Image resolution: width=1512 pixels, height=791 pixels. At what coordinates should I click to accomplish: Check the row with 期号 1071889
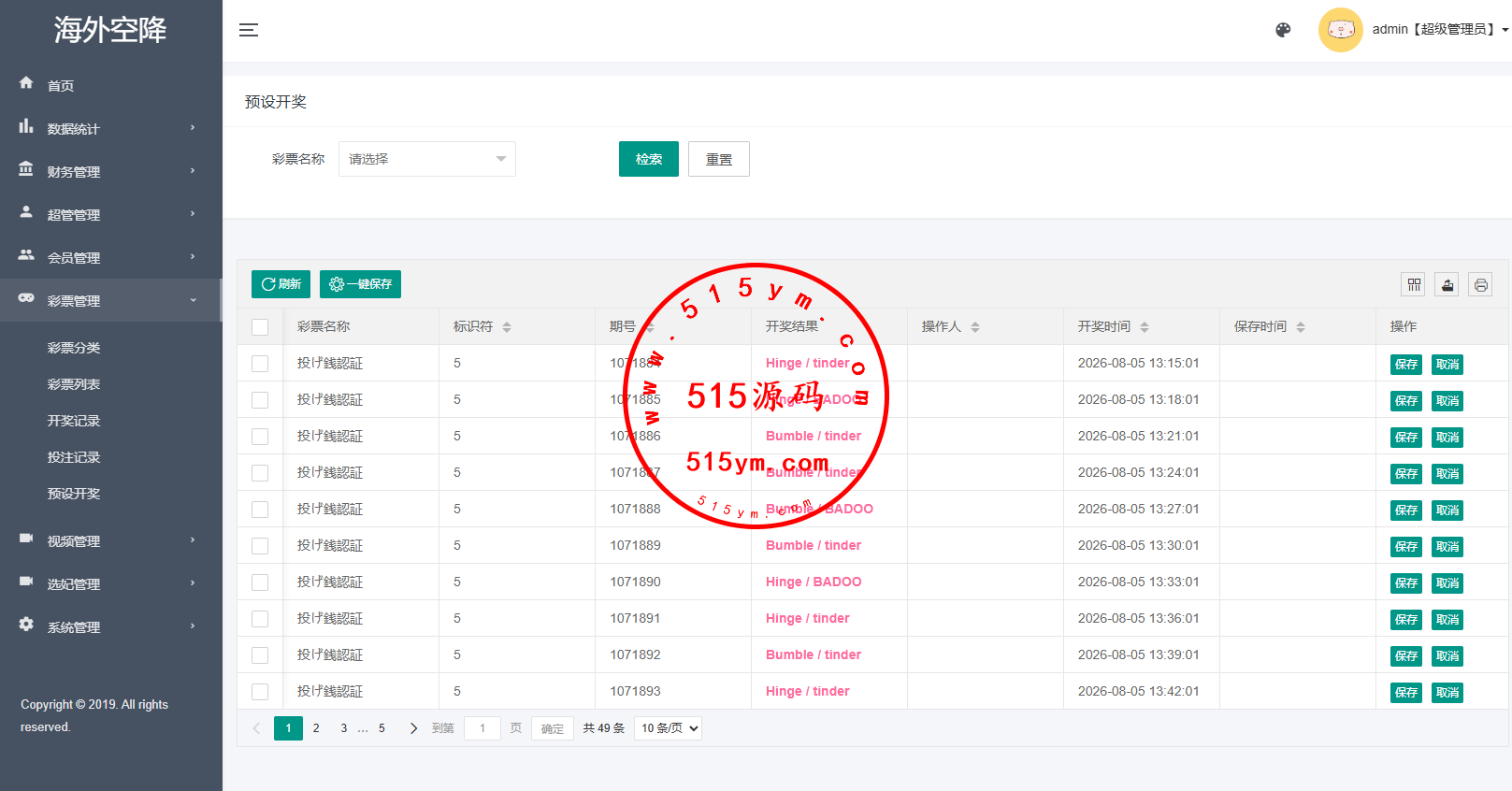260,546
